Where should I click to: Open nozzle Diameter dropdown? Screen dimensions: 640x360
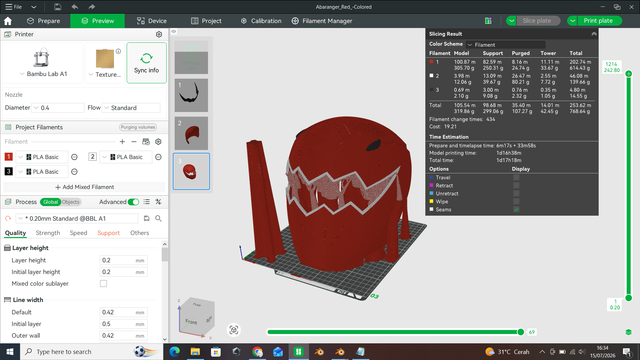(58, 108)
